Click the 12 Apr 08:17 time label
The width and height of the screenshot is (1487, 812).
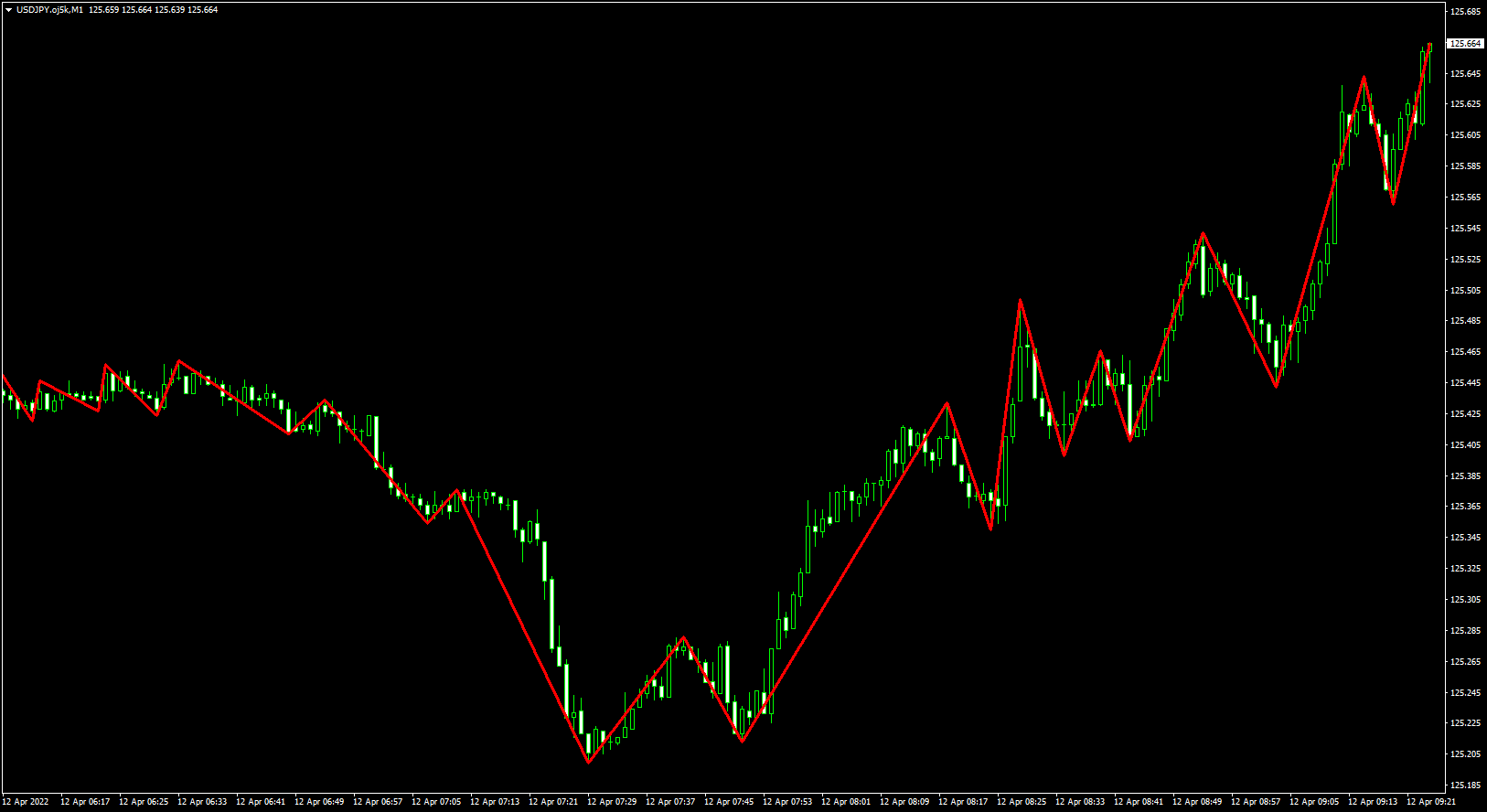tap(963, 802)
